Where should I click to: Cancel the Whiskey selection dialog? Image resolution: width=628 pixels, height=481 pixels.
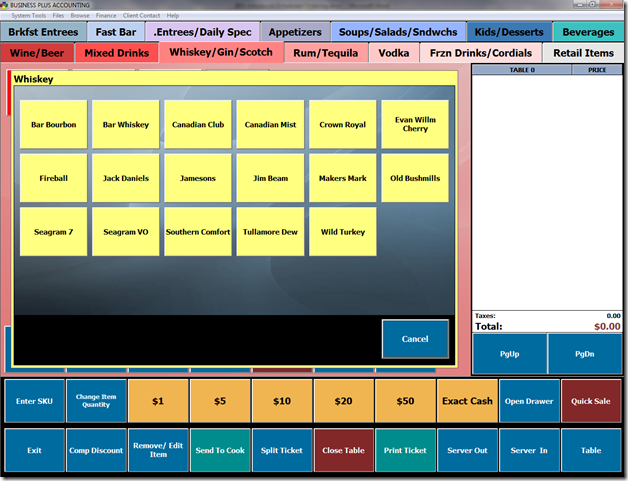click(x=415, y=339)
